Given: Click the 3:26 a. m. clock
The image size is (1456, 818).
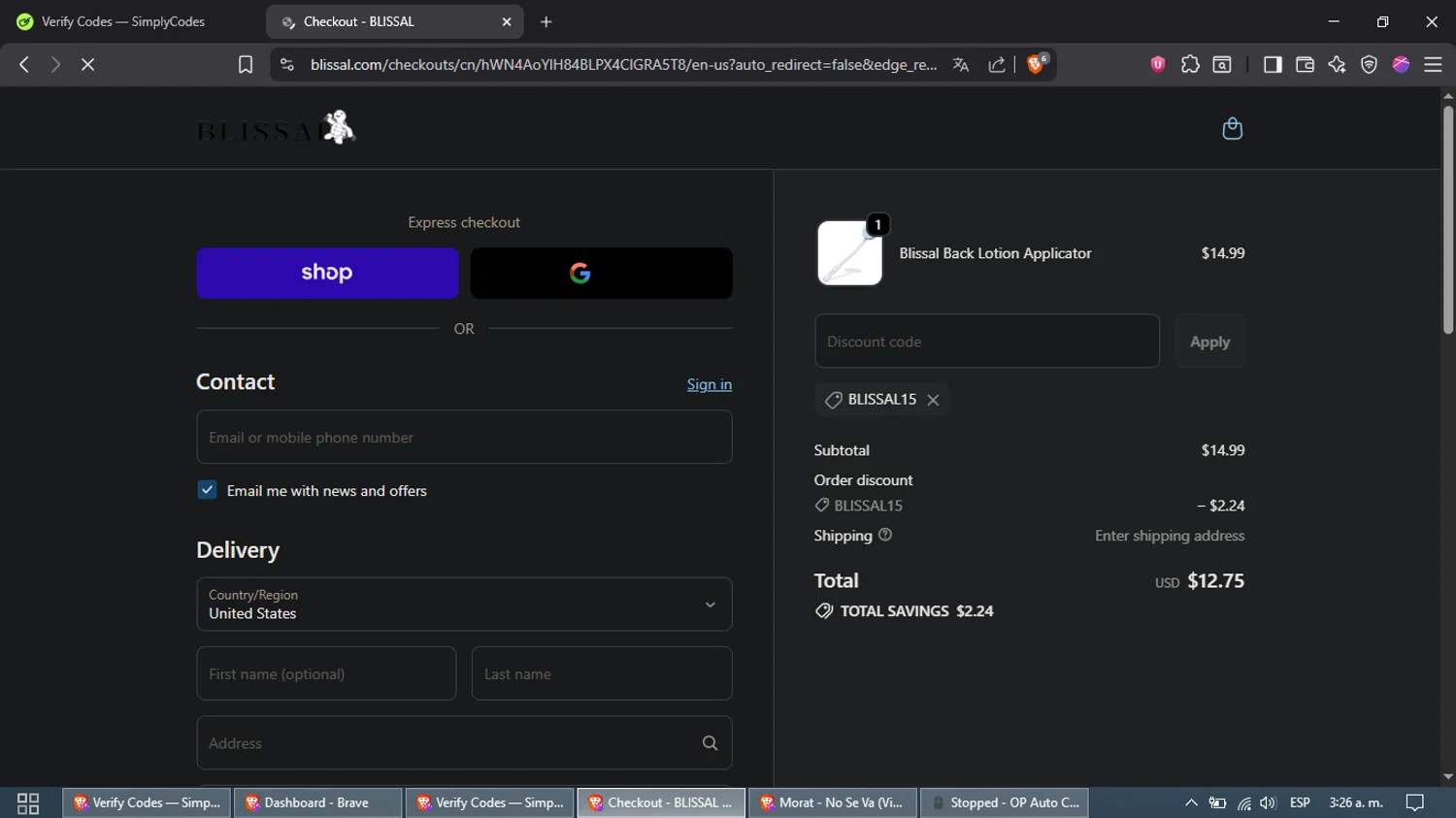Looking at the screenshot, I should (1356, 803).
